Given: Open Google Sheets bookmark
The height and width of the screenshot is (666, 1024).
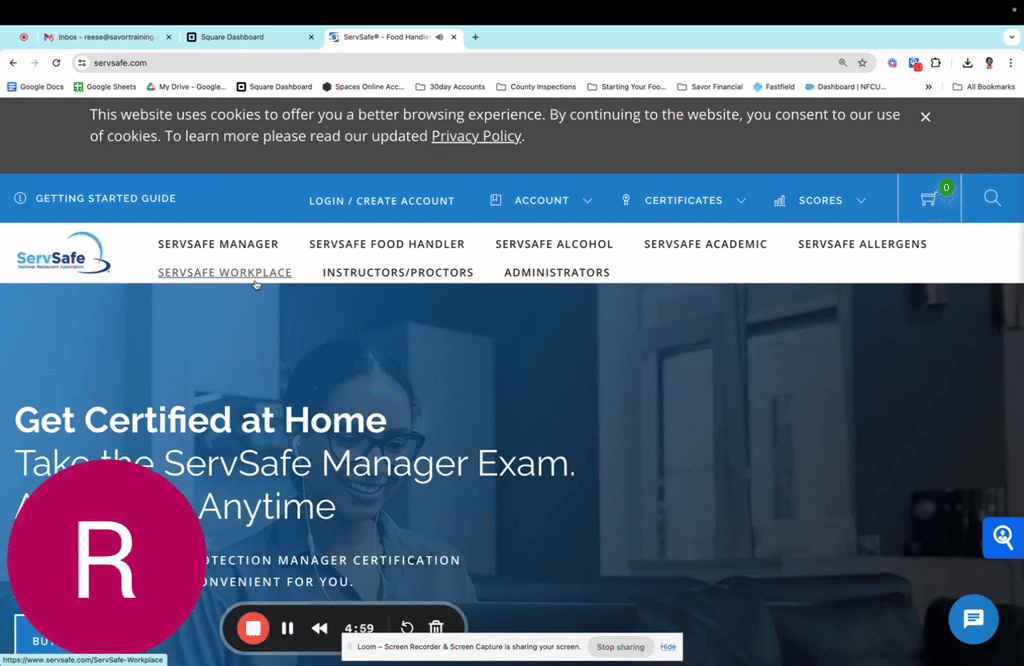Looking at the screenshot, I should pyautogui.click(x=104, y=87).
